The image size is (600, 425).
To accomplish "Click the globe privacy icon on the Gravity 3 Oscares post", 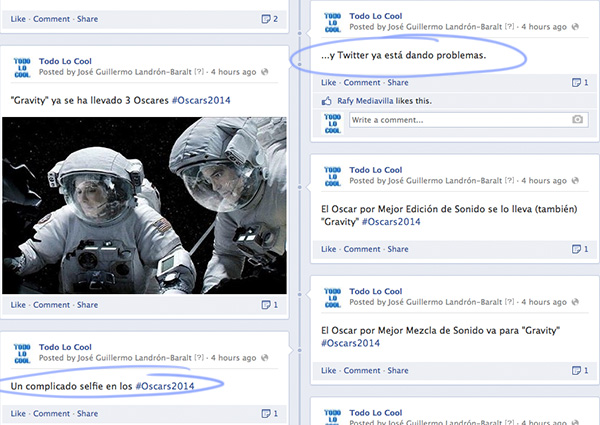I will point(264,72).
